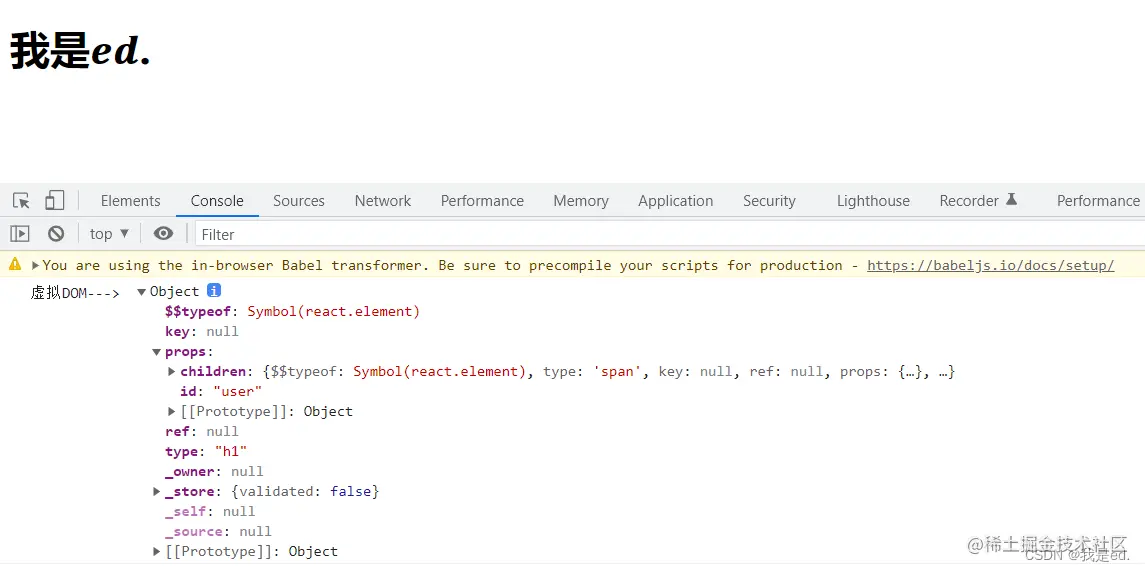Open live expression eye icon
Screen dimensions: 1145x572
click(164, 234)
